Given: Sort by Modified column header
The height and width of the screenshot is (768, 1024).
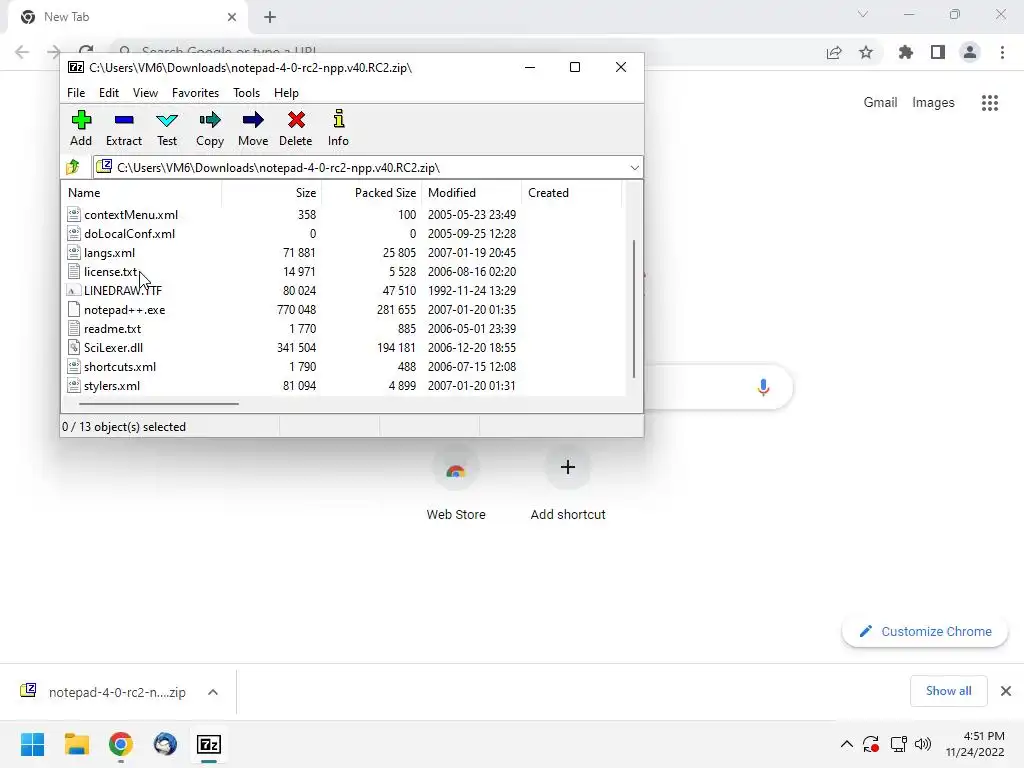Looking at the screenshot, I should coord(472,193).
